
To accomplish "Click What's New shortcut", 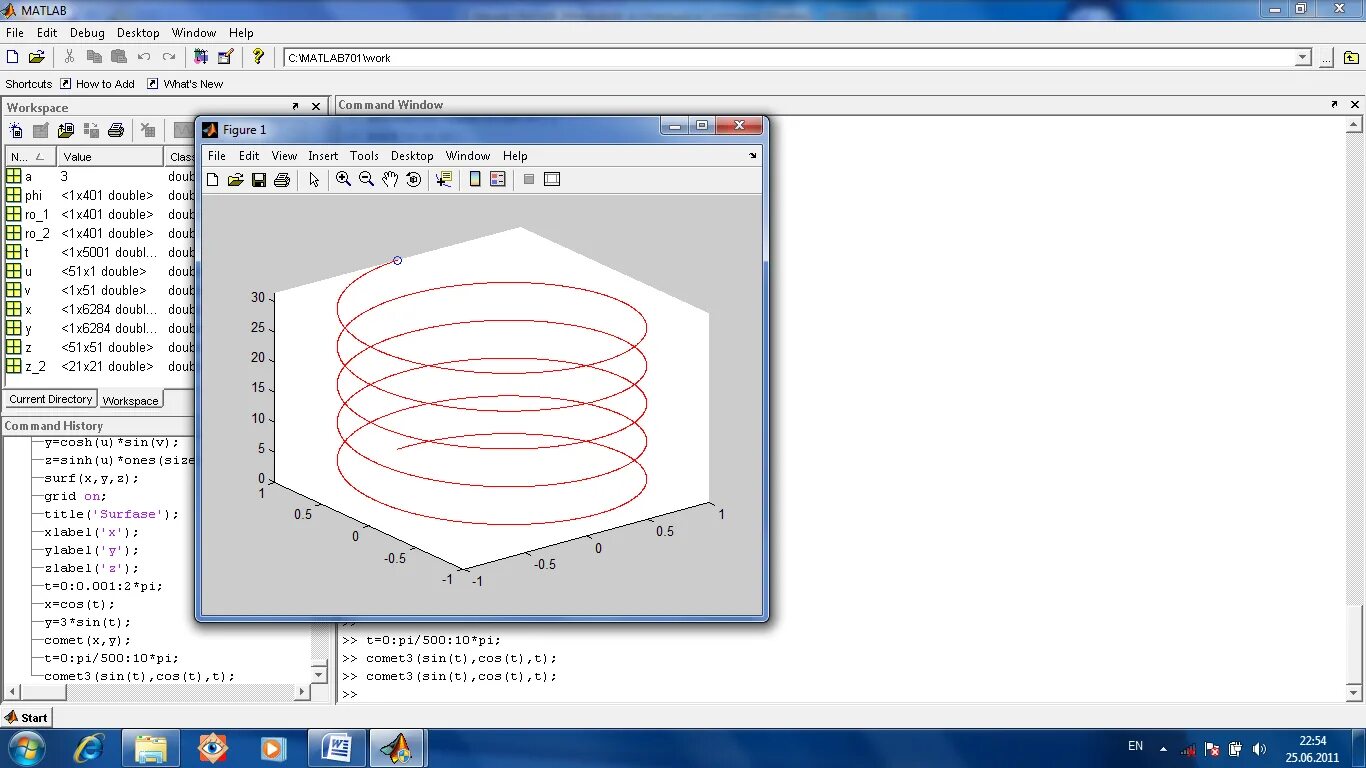I will tap(185, 84).
